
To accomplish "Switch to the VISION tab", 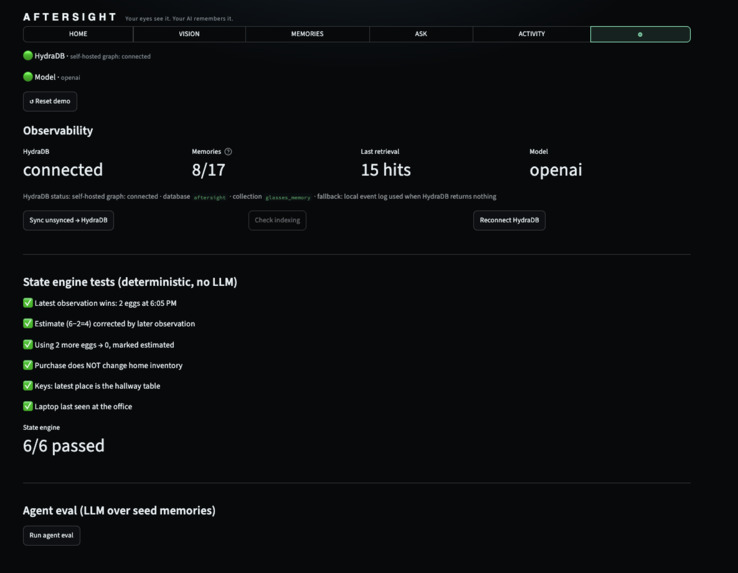I will click(x=189, y=34).
